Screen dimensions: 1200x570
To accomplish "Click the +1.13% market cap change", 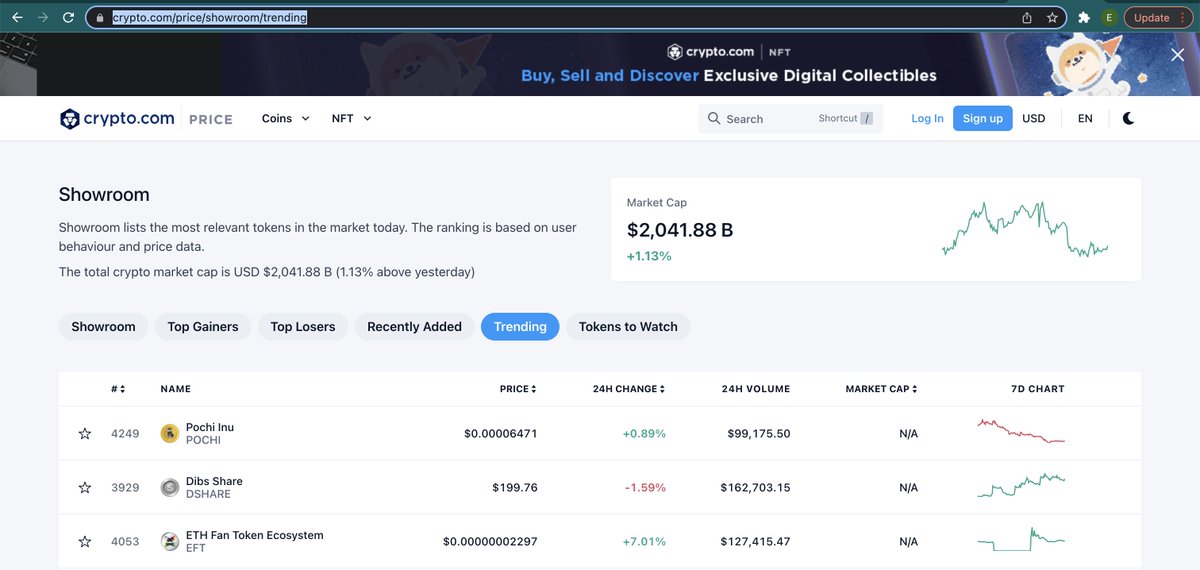I will pos(649,256).
